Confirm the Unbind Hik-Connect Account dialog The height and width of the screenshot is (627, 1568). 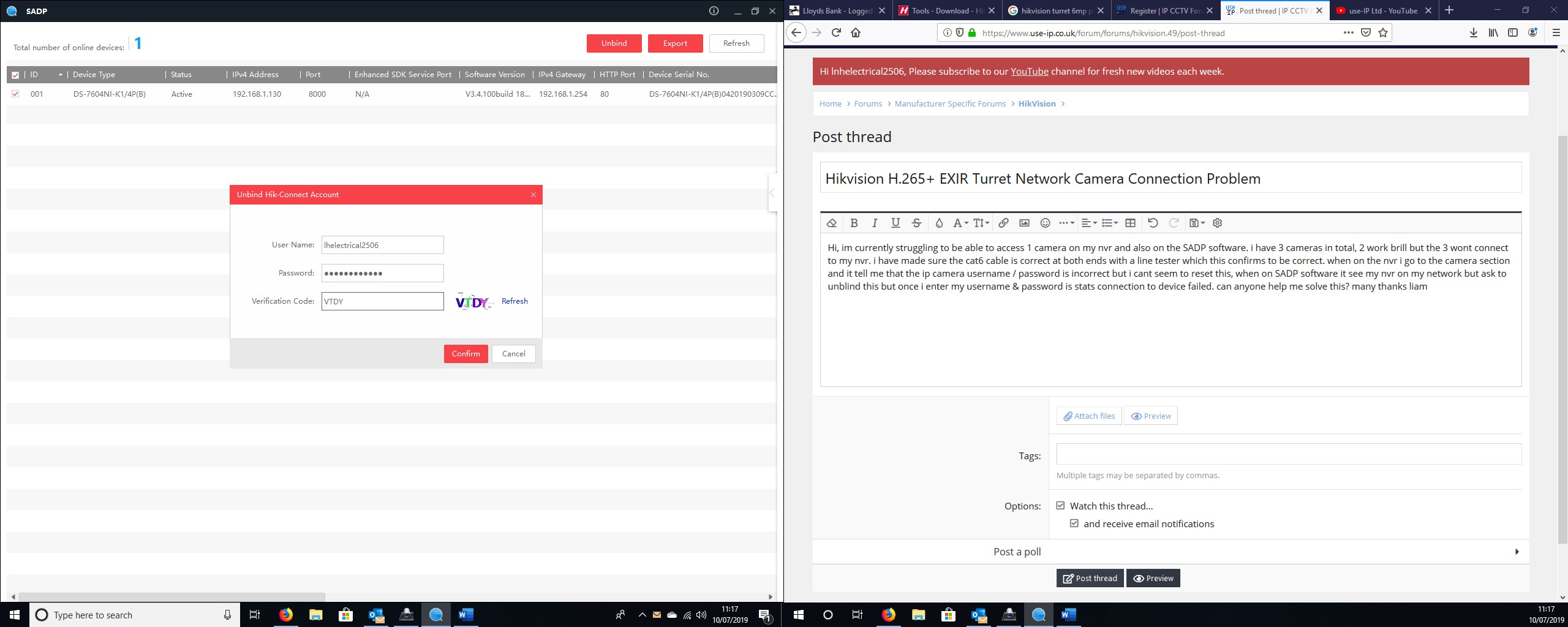466,354
